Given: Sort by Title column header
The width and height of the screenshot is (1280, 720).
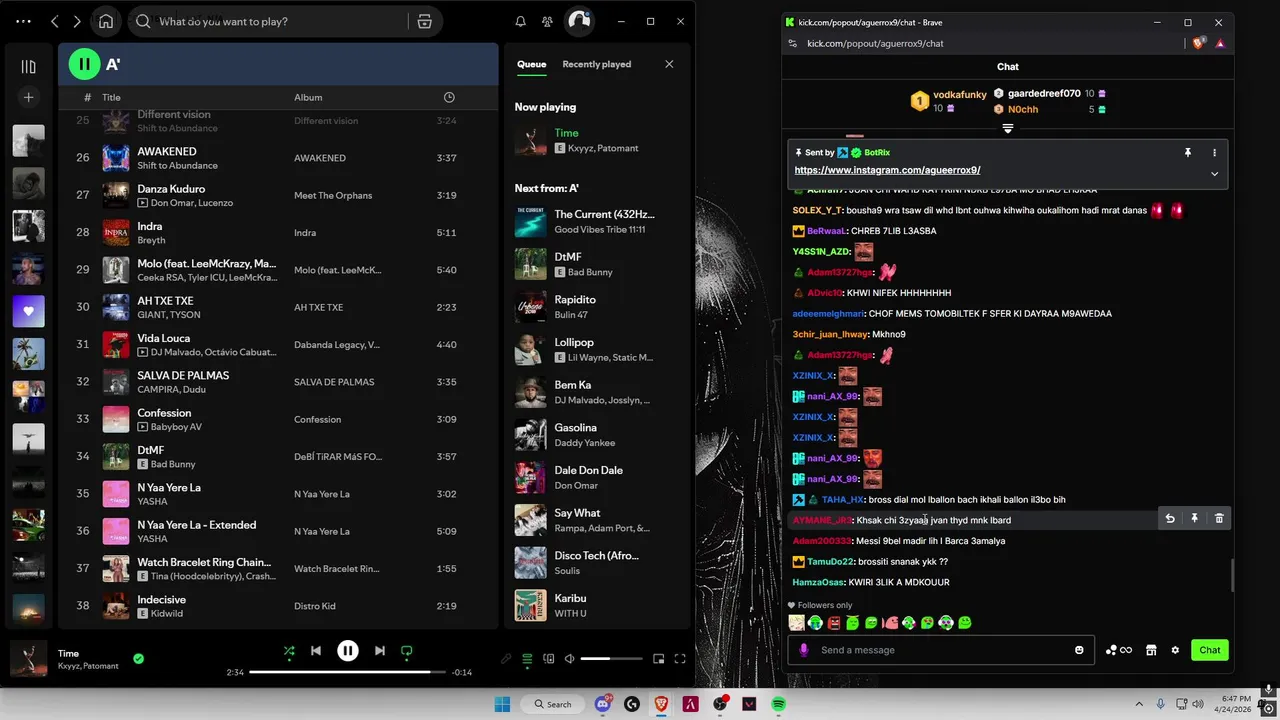Looking at the screenshot, I should [111, 97].
